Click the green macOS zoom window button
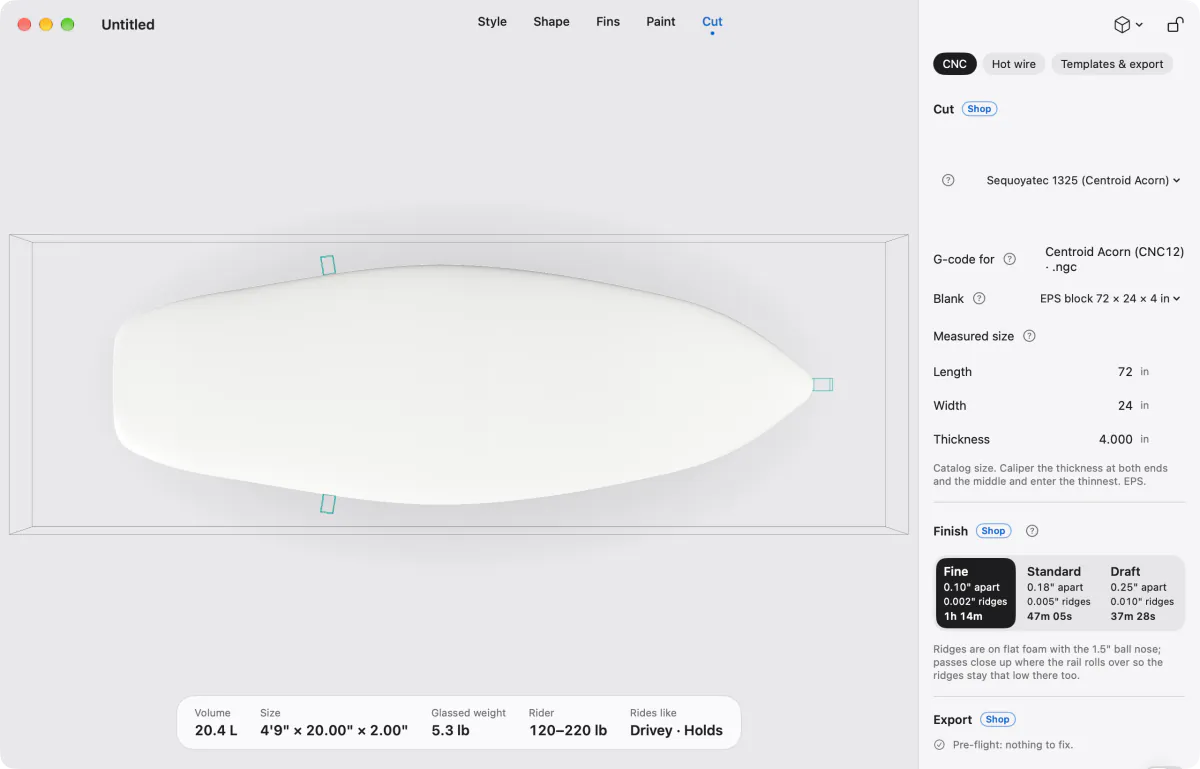The image size is (1200, 769). click(67, 24)
